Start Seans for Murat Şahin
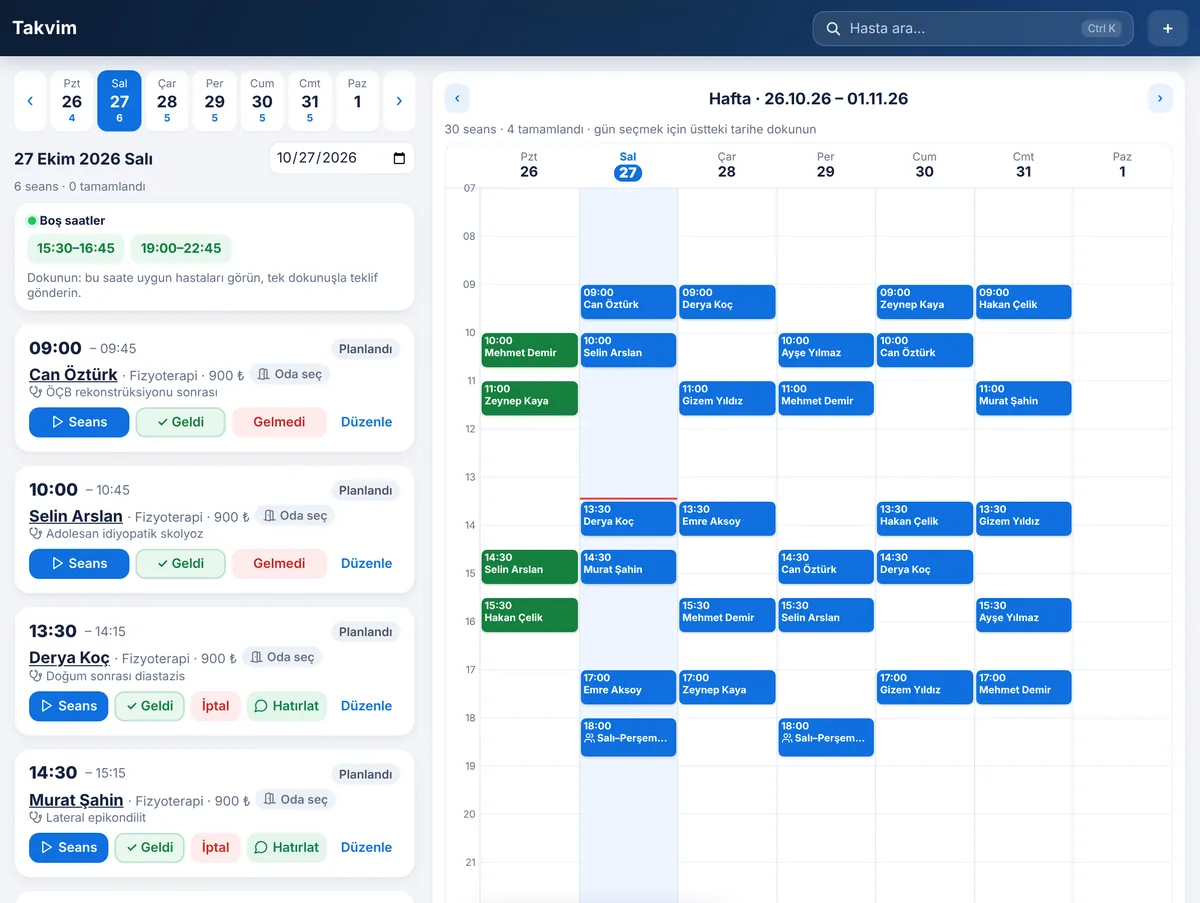 (x=68, y=847)
